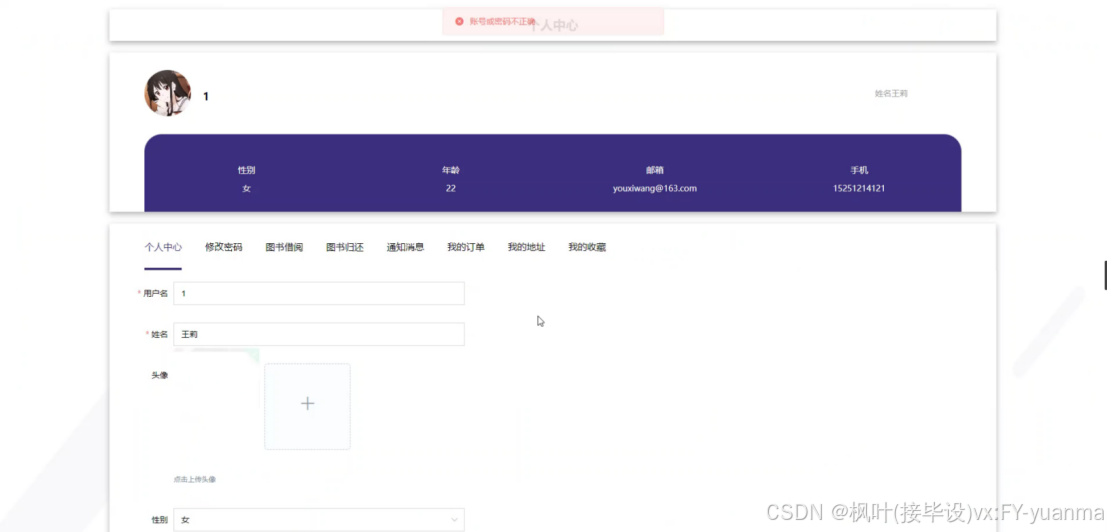Open the 修改密码 tab
Viewport: 1108px width, 532px height.
tap(223, 247)
